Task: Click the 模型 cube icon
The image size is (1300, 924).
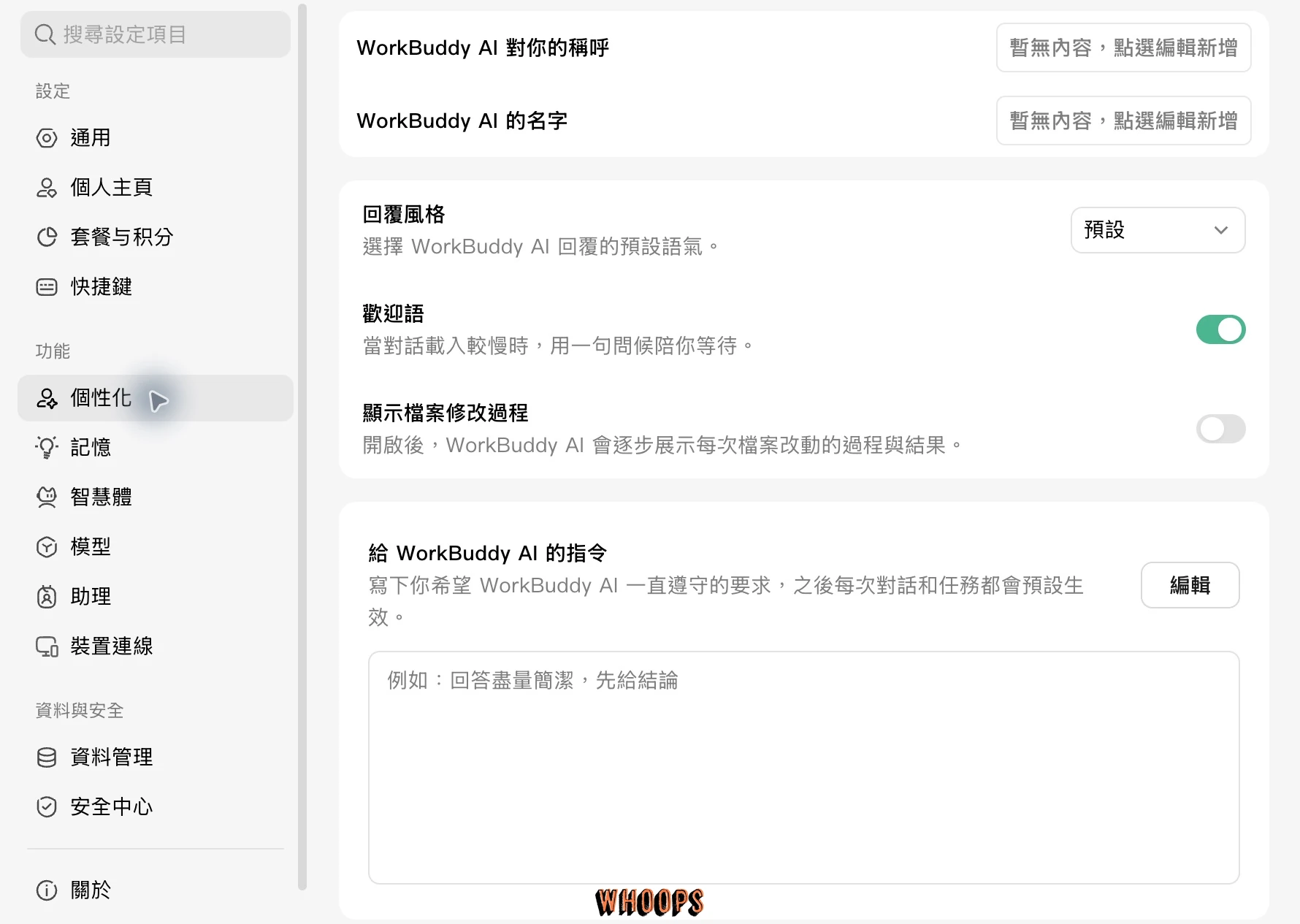Action: pos(47,547)
